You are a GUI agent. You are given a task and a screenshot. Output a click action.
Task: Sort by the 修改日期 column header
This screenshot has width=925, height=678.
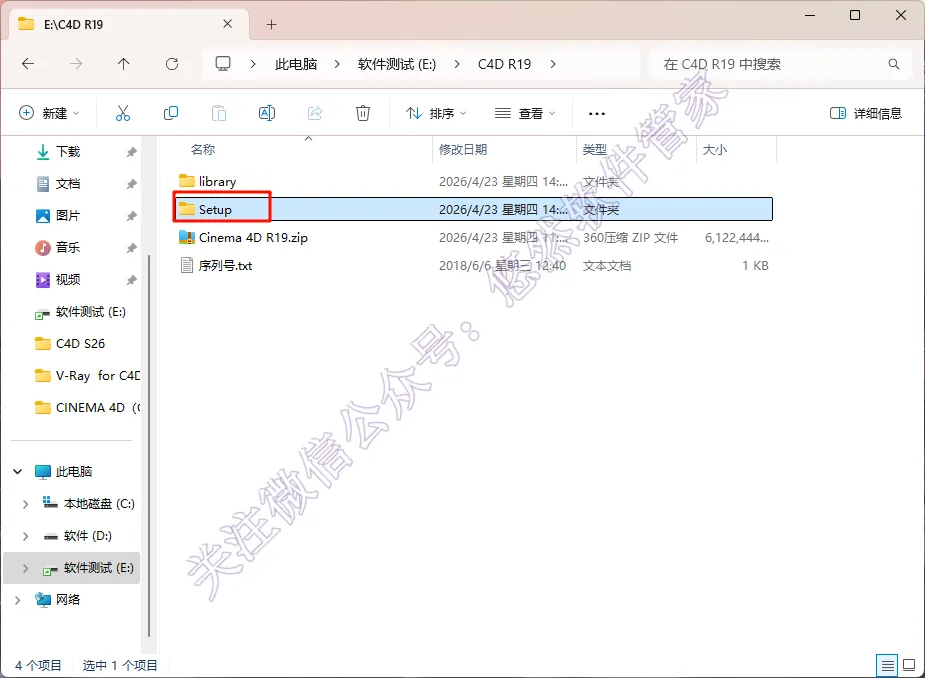463,149
